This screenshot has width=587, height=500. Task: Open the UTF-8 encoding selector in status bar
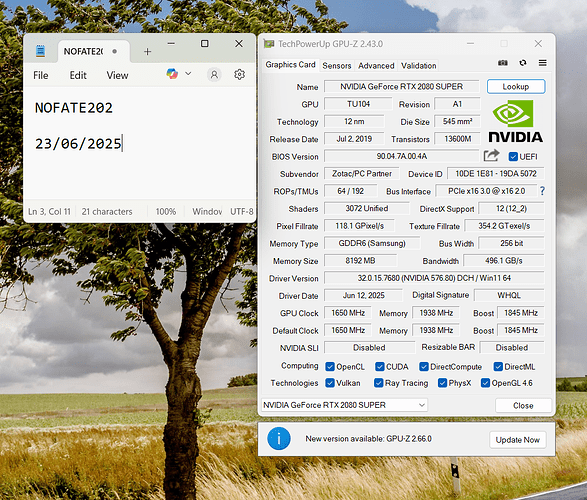tap(241, 211)
